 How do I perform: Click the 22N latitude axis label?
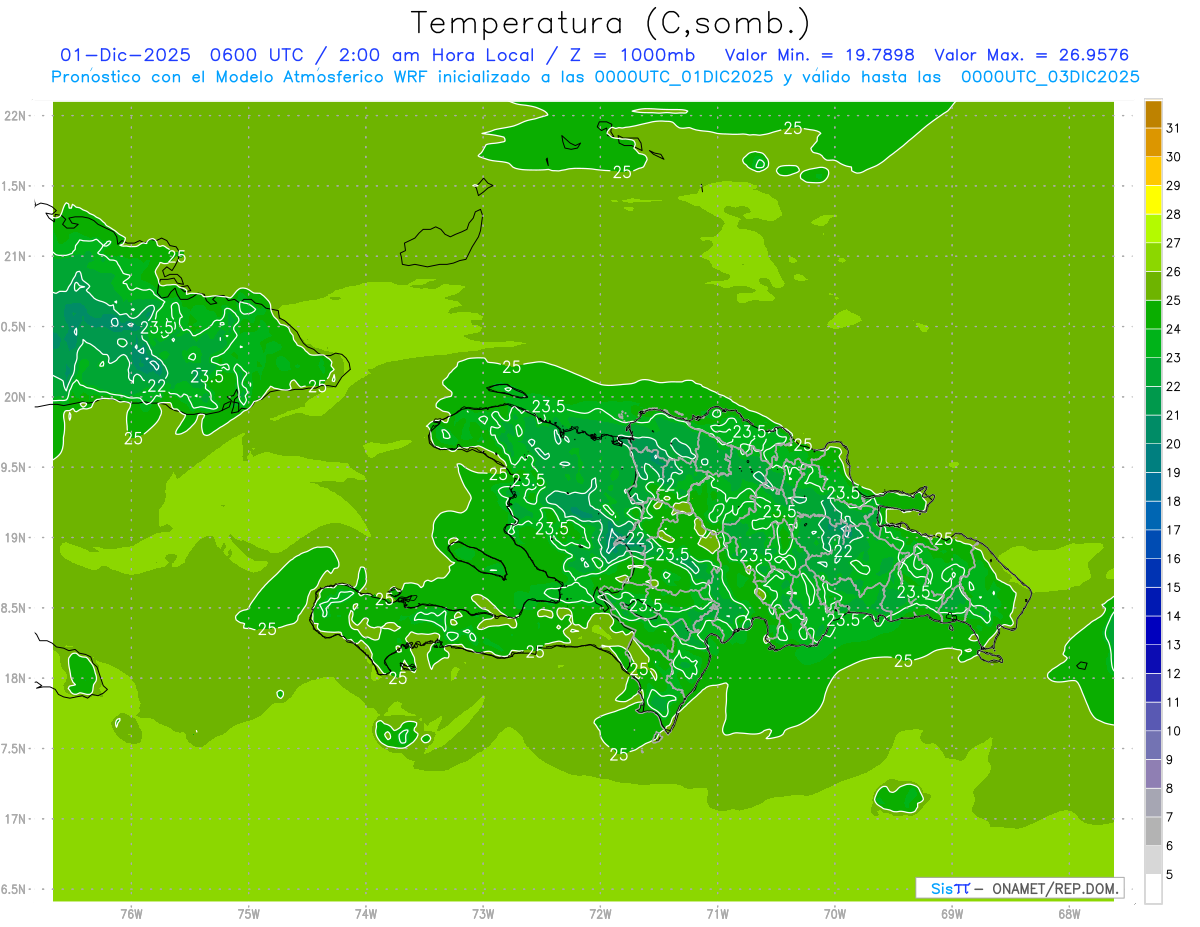pos(16,116)
